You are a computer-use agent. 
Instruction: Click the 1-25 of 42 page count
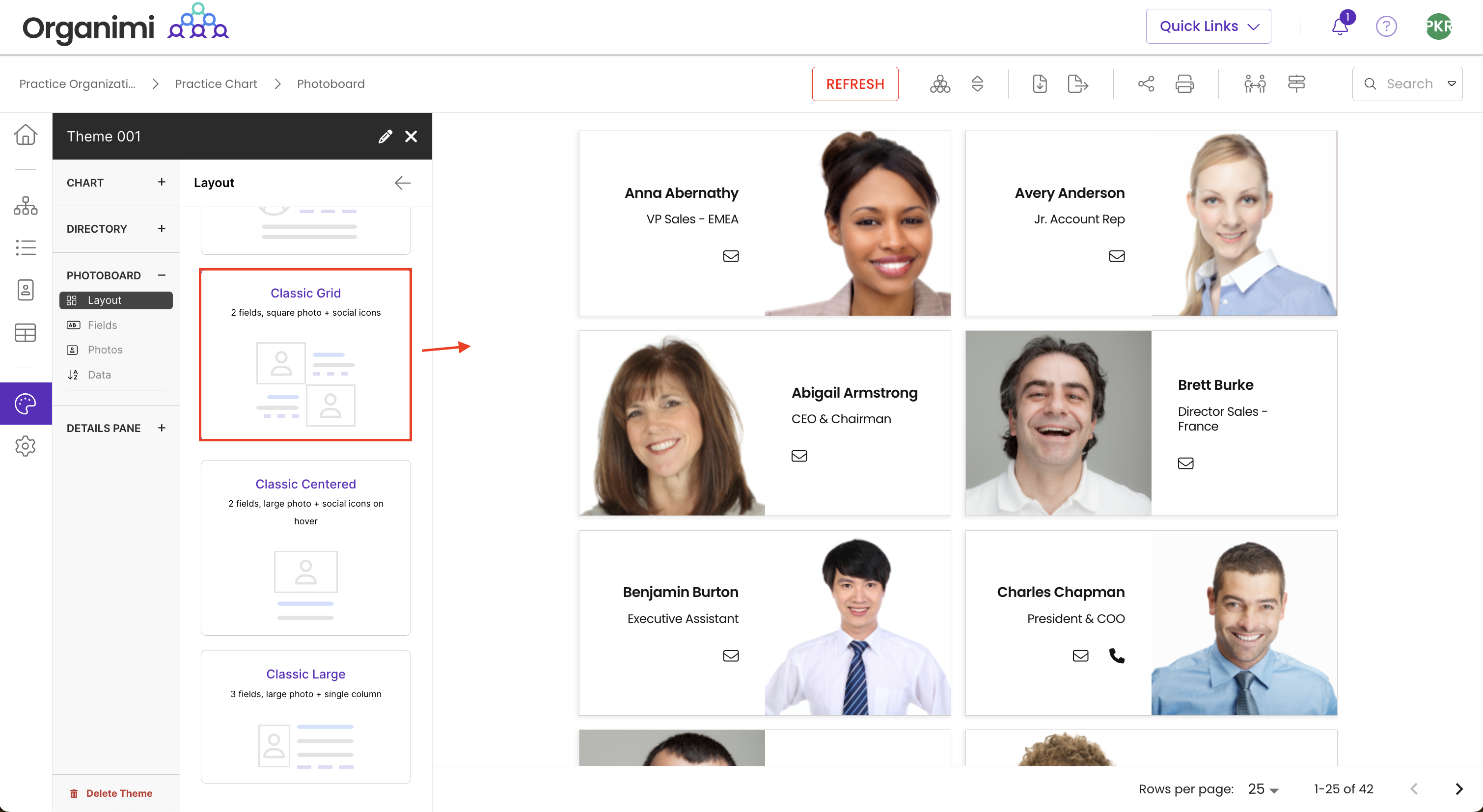1343,788
